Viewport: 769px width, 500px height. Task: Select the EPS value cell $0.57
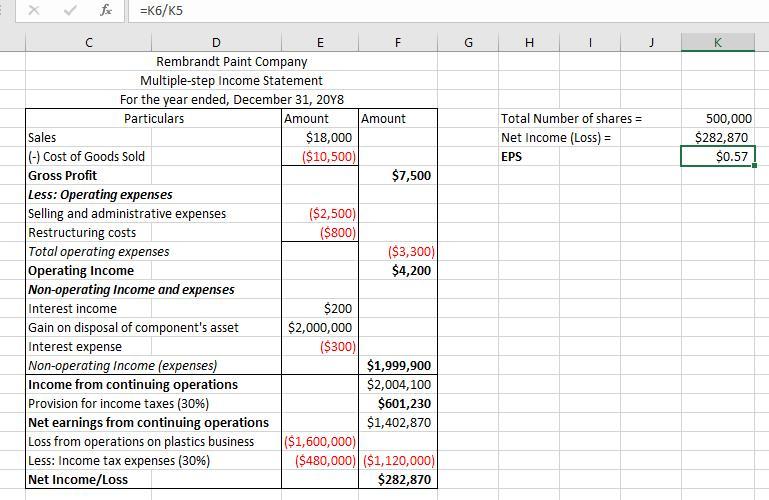717,156
